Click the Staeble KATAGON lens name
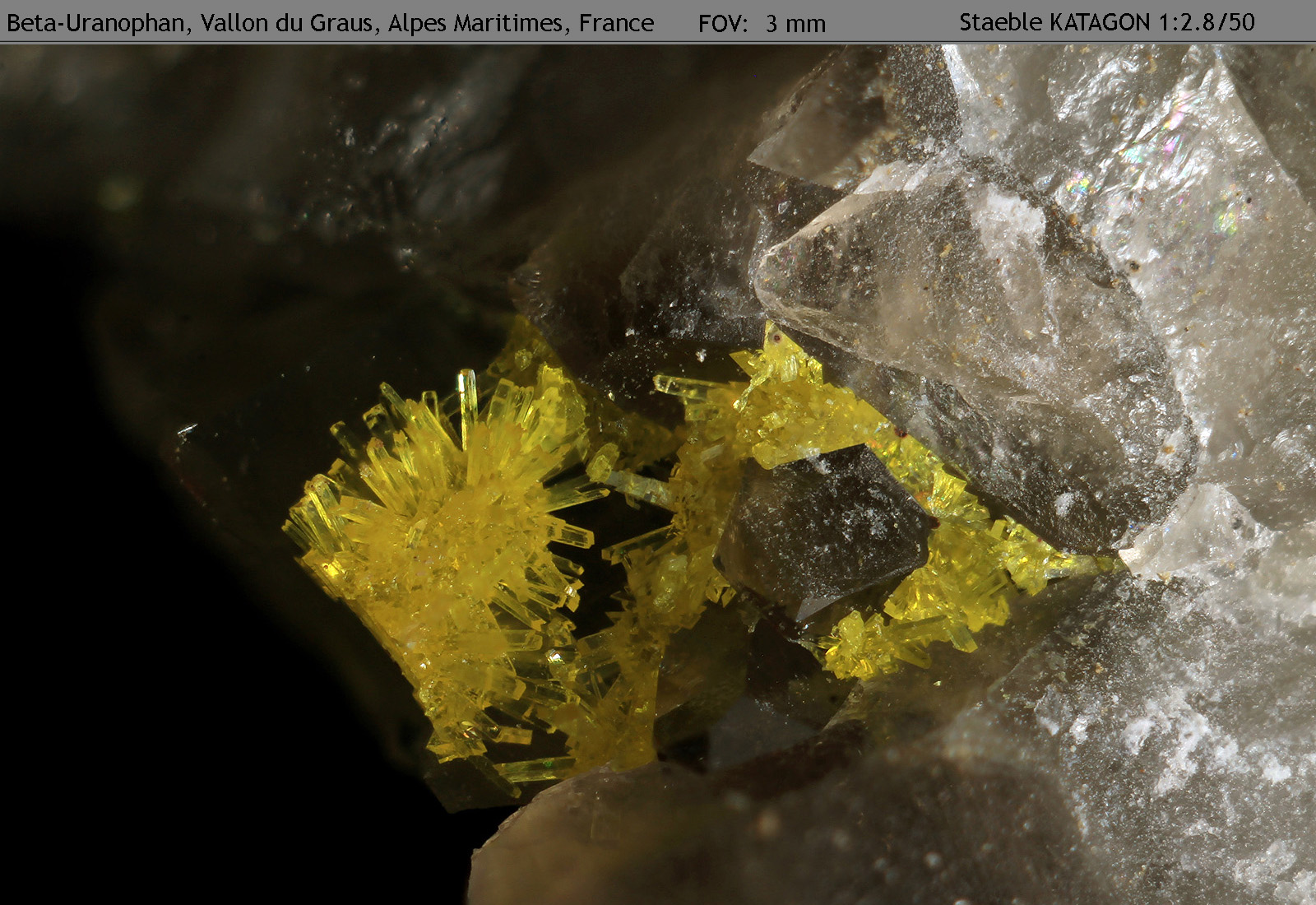 coord(1055,22)
